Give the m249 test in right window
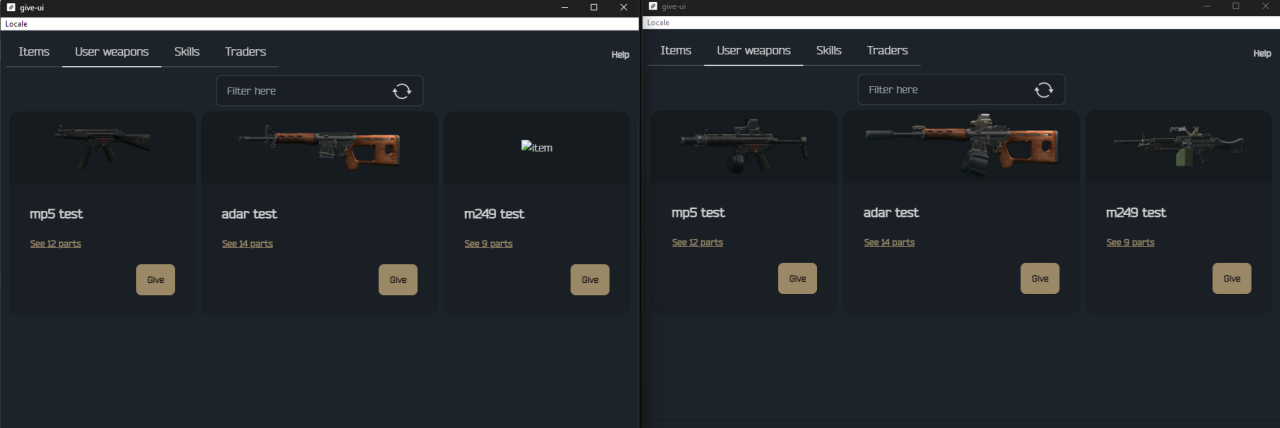This screenshot has height=428, width=1280. coord(1232,279)
